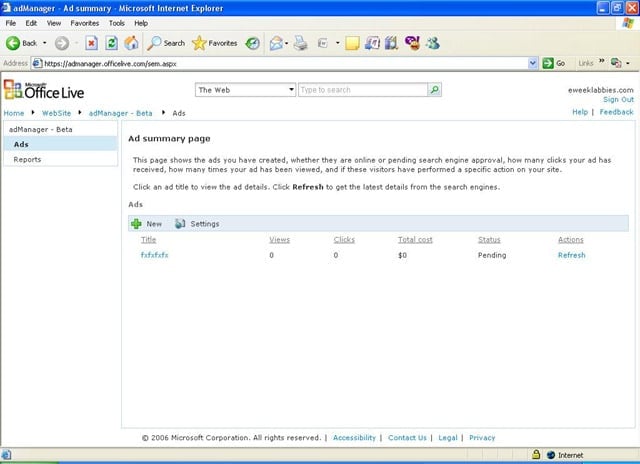Click the Feedback link
This screenshot has height=464, width=640.
616,112
